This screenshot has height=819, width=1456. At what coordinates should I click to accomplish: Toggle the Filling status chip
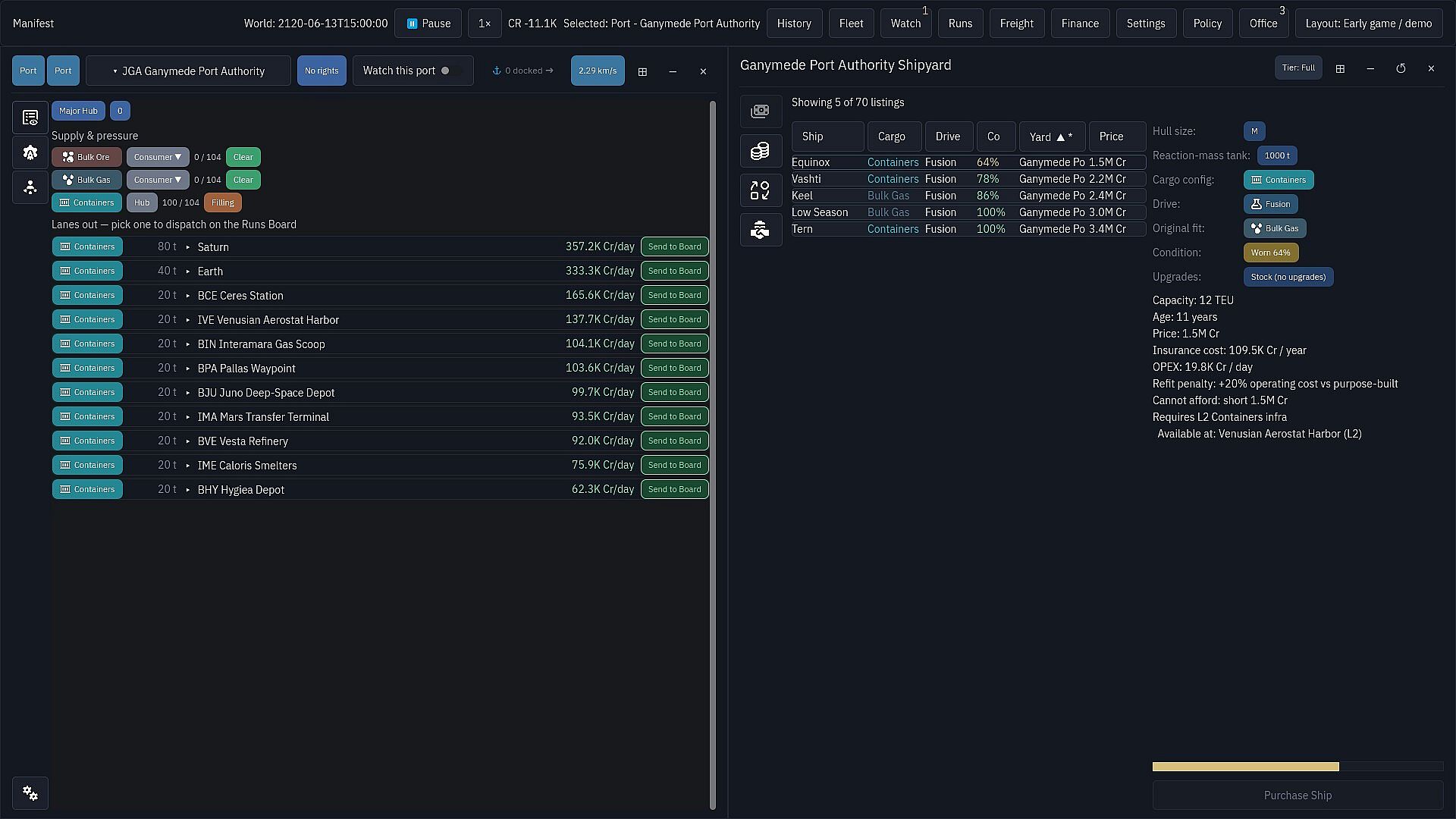pos(223,202)
